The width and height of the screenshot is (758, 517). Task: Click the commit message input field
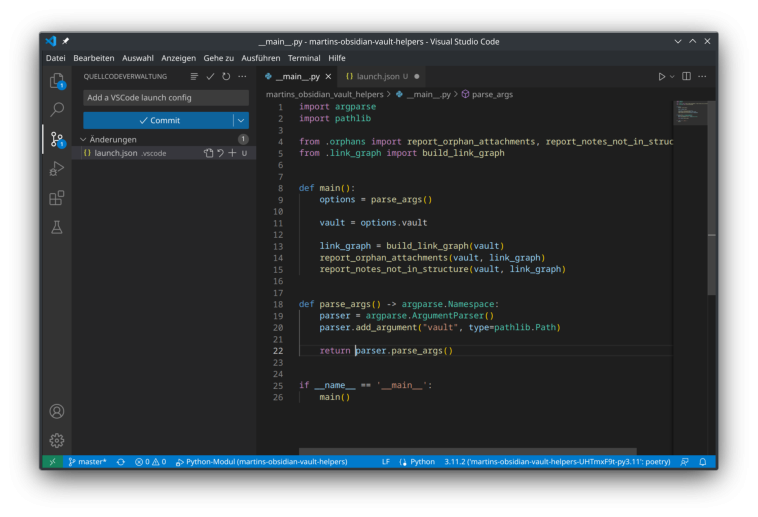[x=165, y=98]
